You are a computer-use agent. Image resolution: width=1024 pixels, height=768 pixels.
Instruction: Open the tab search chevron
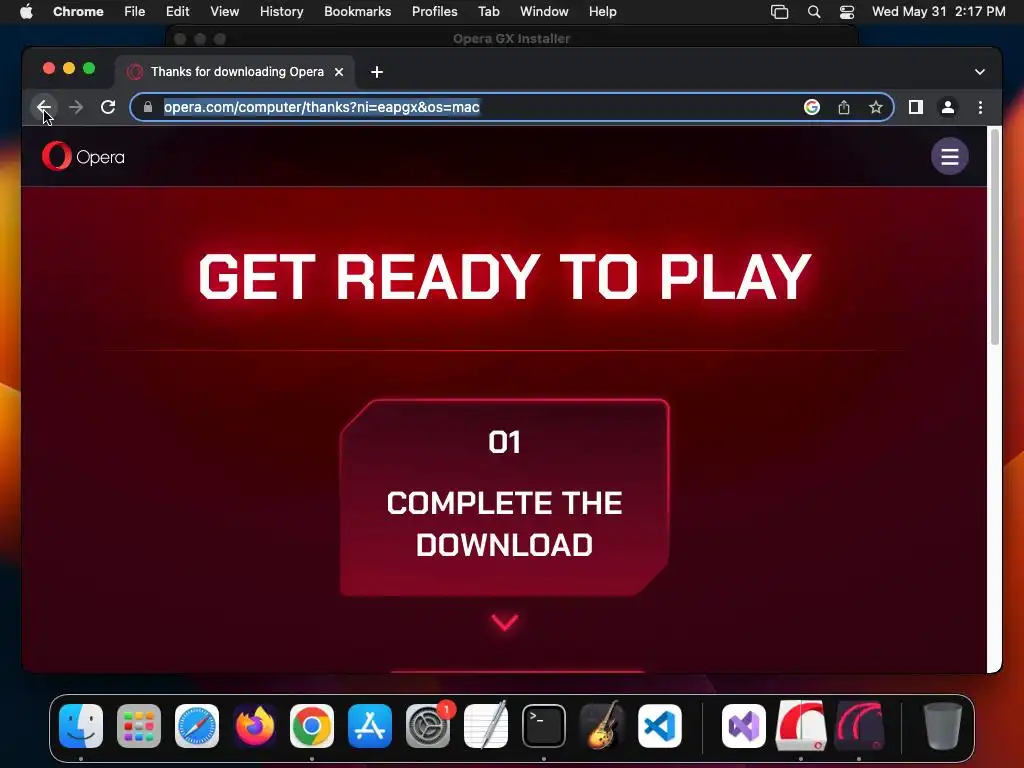[x=980, y=72]
